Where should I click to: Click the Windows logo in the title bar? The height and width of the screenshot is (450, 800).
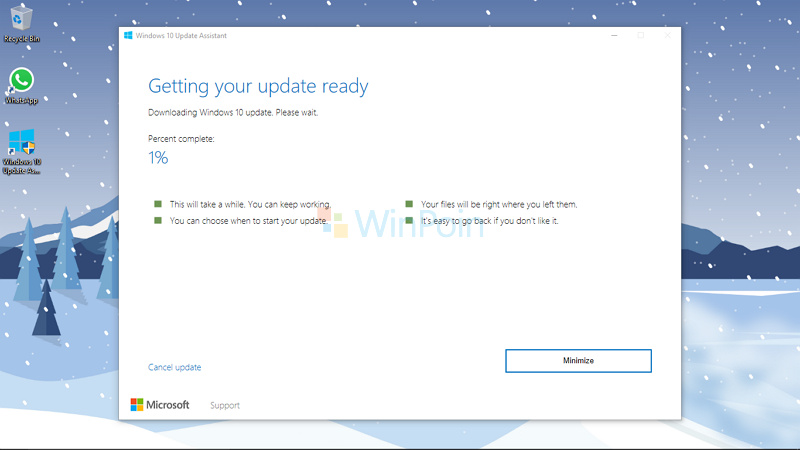pos(128,35)
